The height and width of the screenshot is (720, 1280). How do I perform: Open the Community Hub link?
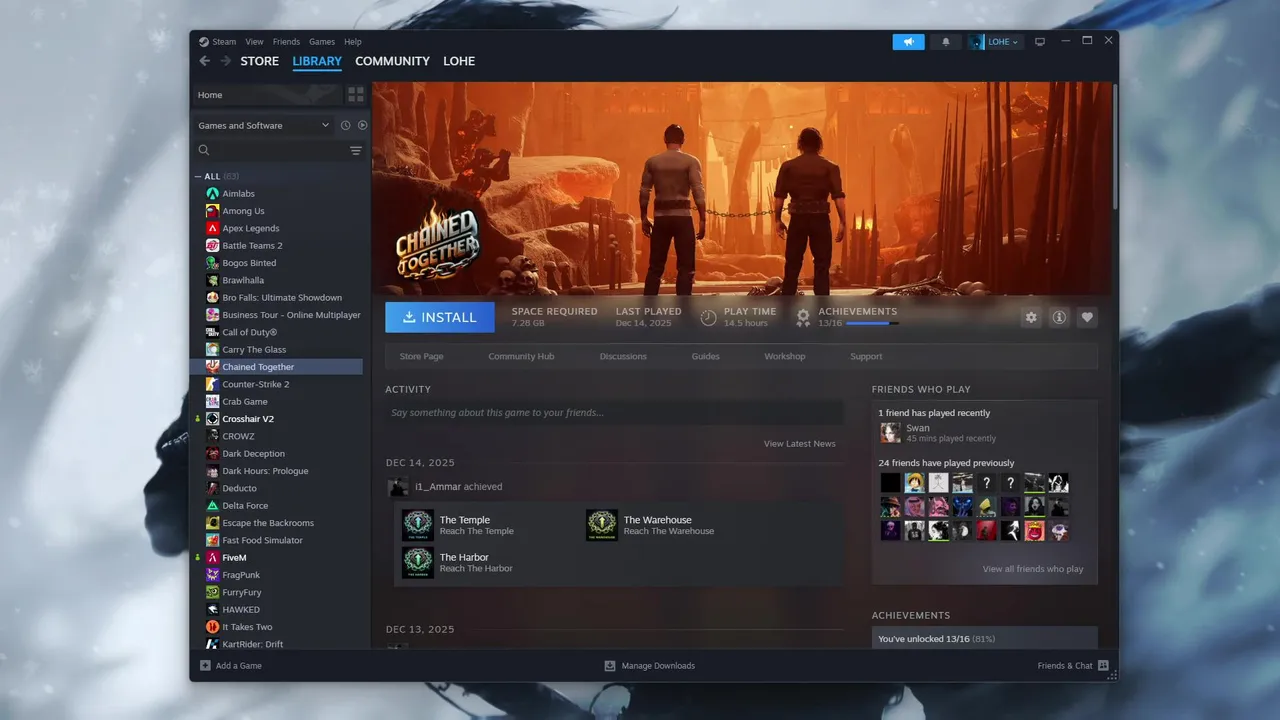point(521,356)
